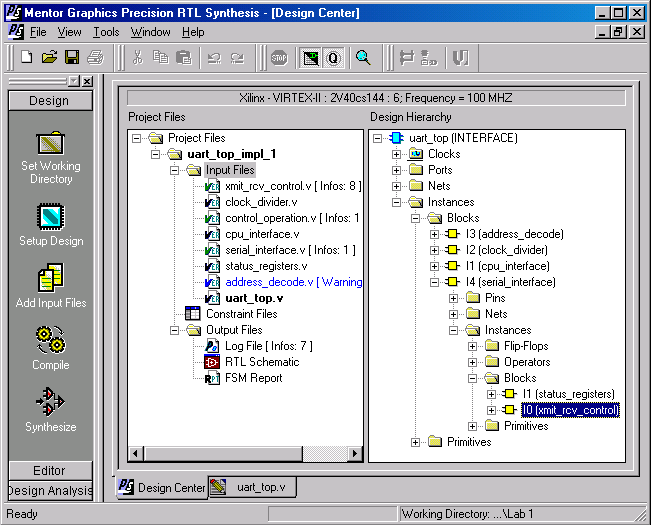Expand the I0 (xmit_rcv_control) node
Screen dimensions: 651x525
pyautogui.click(x=491, y=410)
